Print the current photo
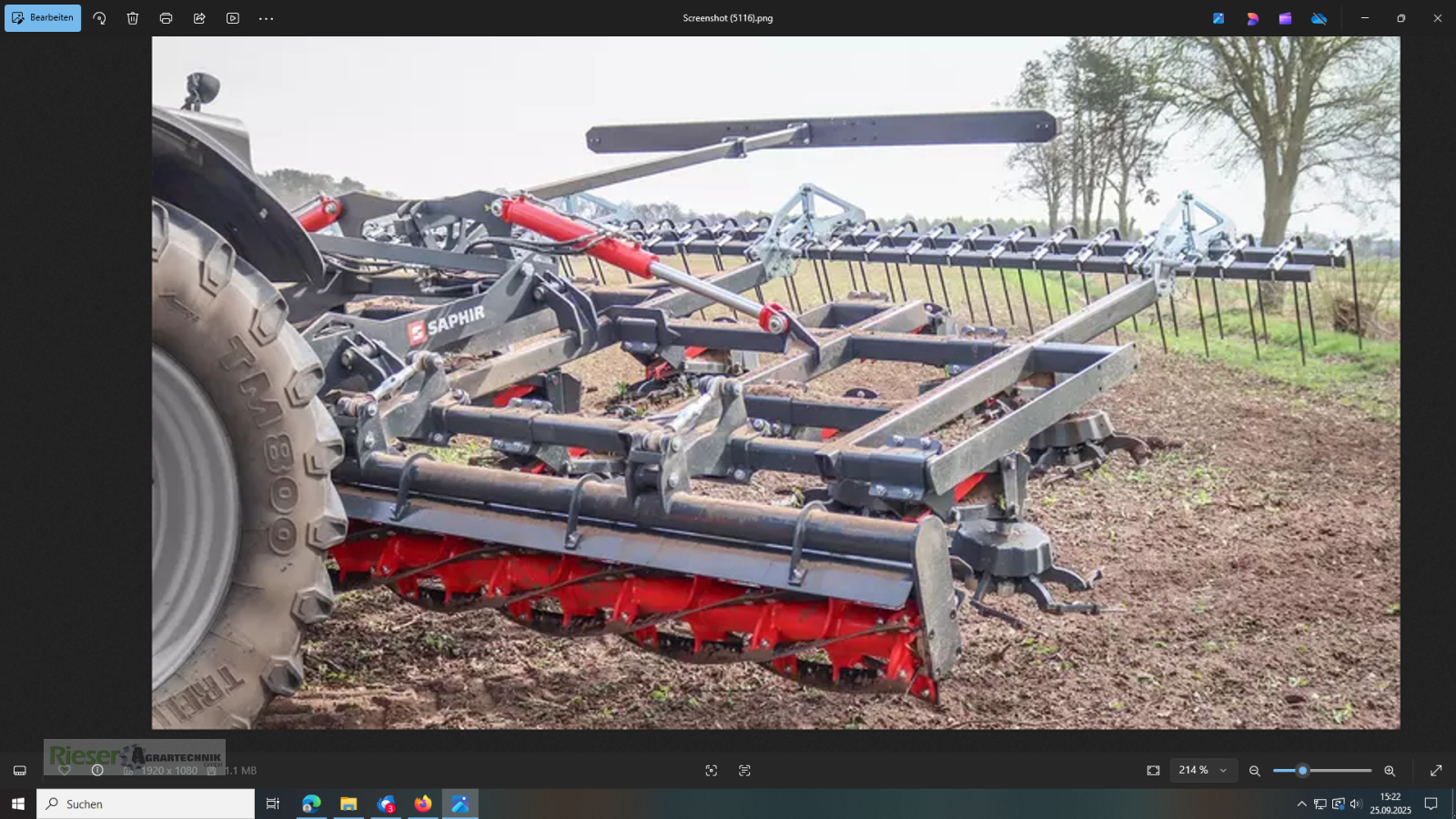The height and width of the screenshot is (819, 1456). [x=166, y=17]
